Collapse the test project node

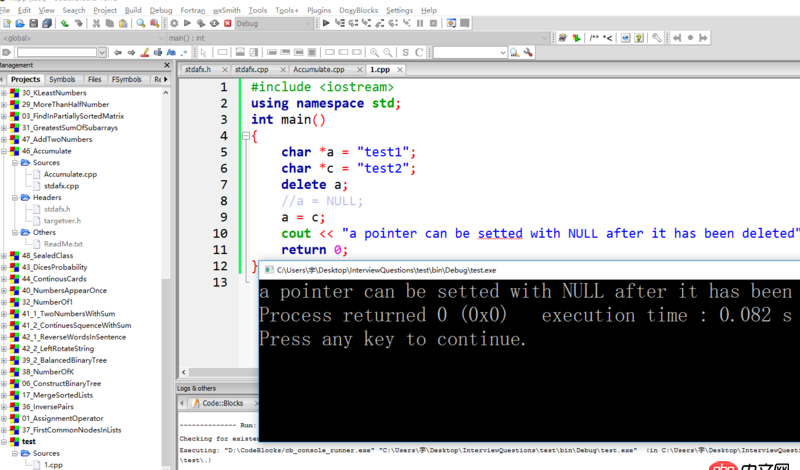(4, 441)
